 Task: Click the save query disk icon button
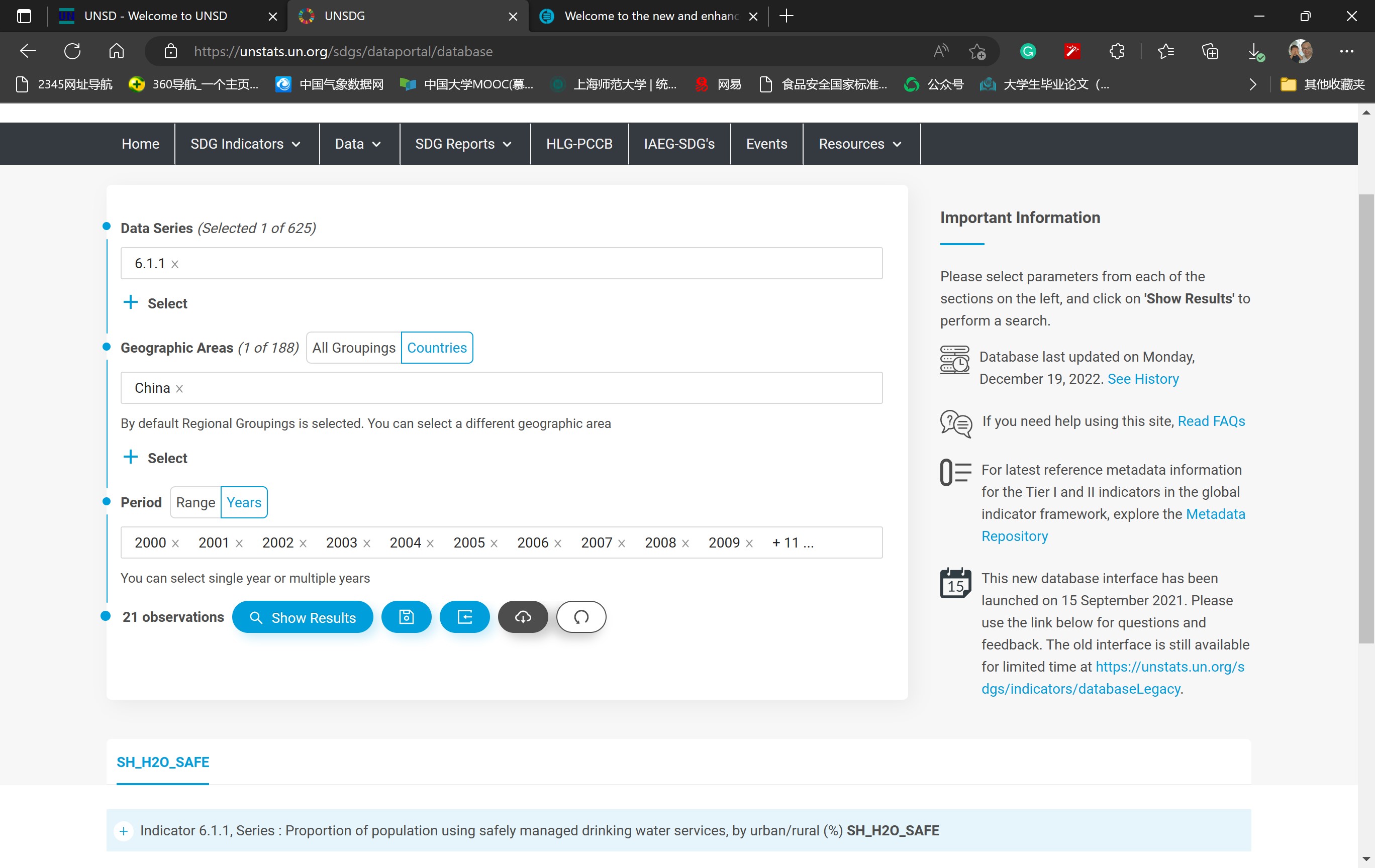[406, 617]
